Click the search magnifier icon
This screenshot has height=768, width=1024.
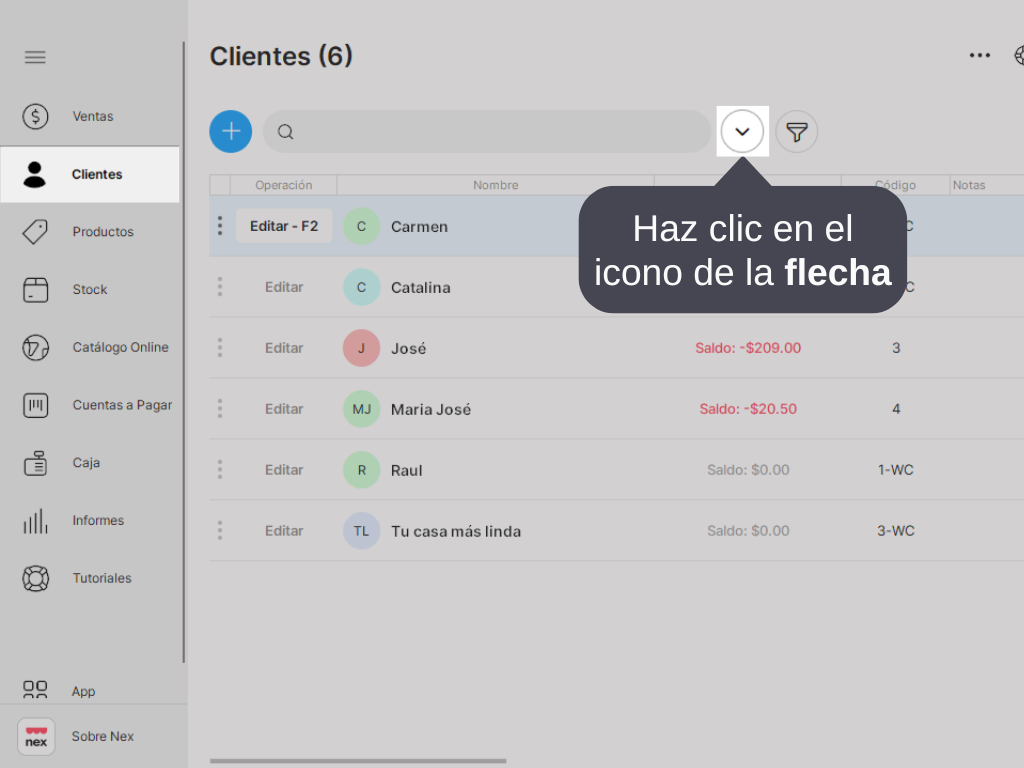coord(285,132)
